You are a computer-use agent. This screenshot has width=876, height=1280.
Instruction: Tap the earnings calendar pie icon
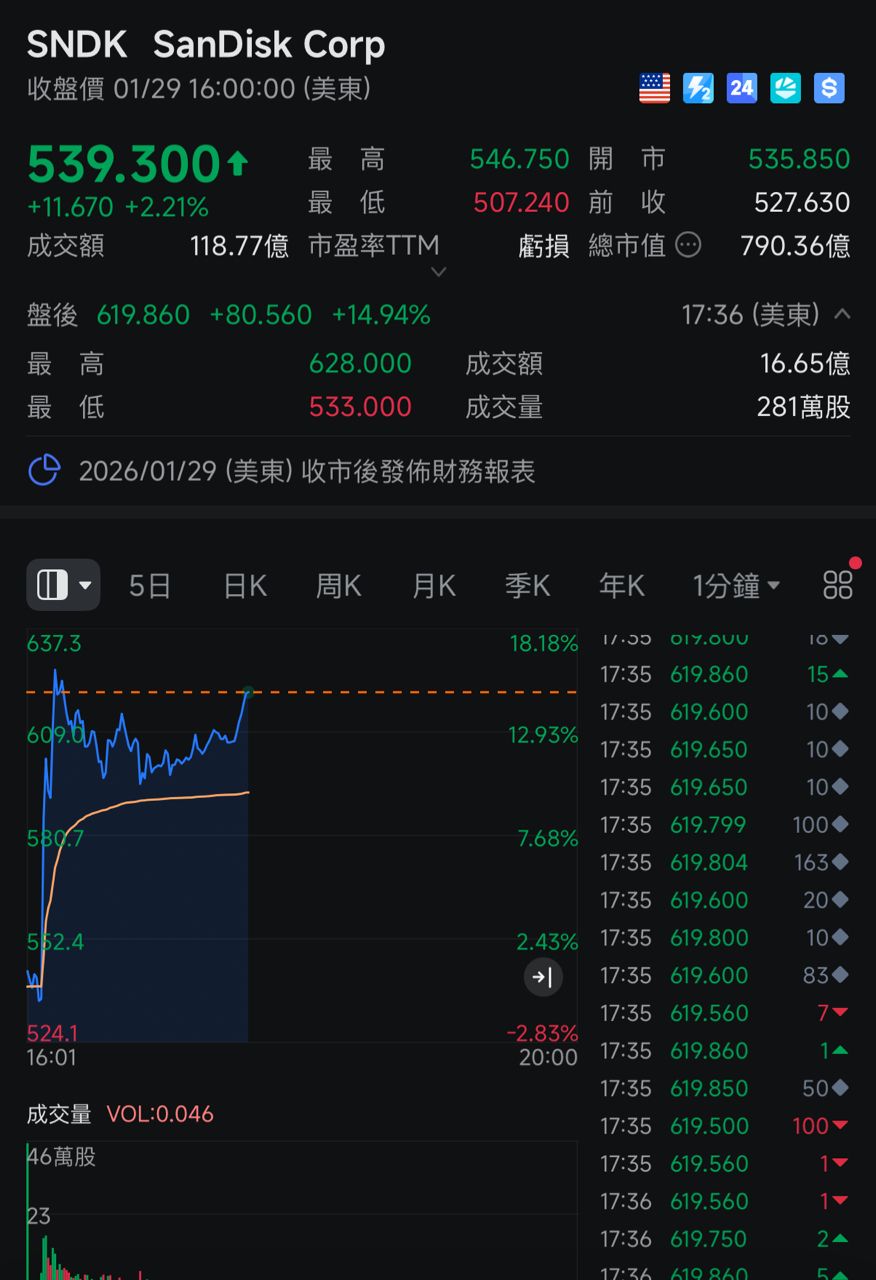pyautogui.click(x=44, y=471)
